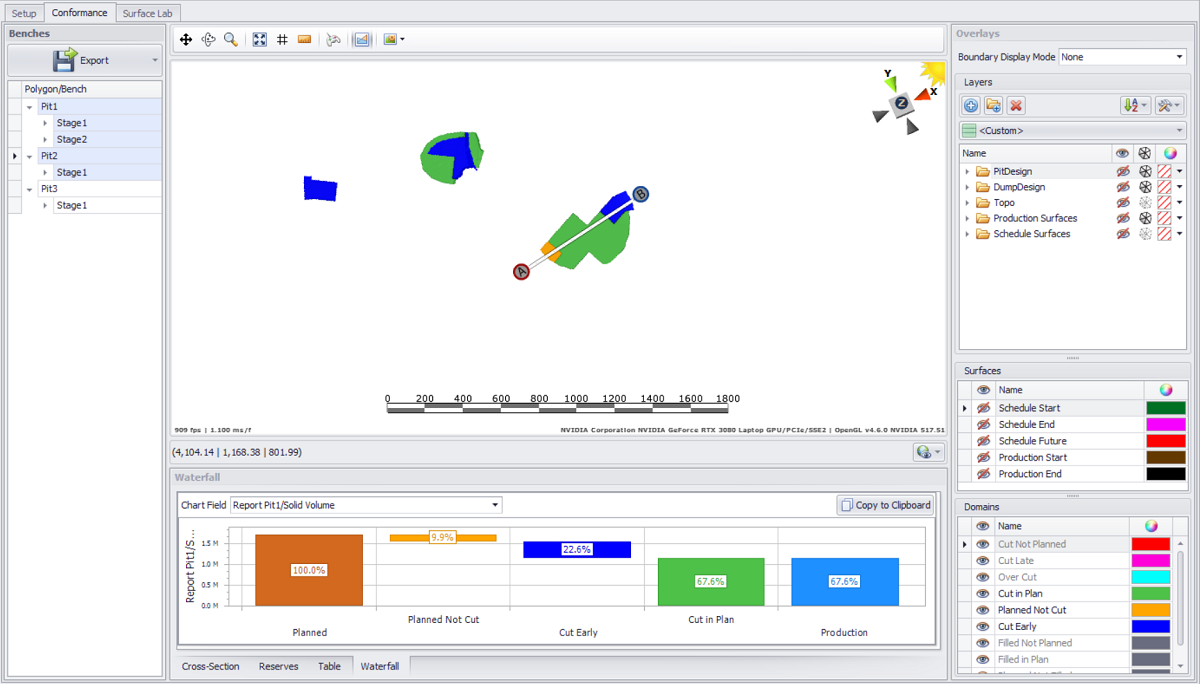This screenshot has height=684, width=1200.
Task: Toggle wireframe for PitDesign layer
Action: (x=1145, y=172)
